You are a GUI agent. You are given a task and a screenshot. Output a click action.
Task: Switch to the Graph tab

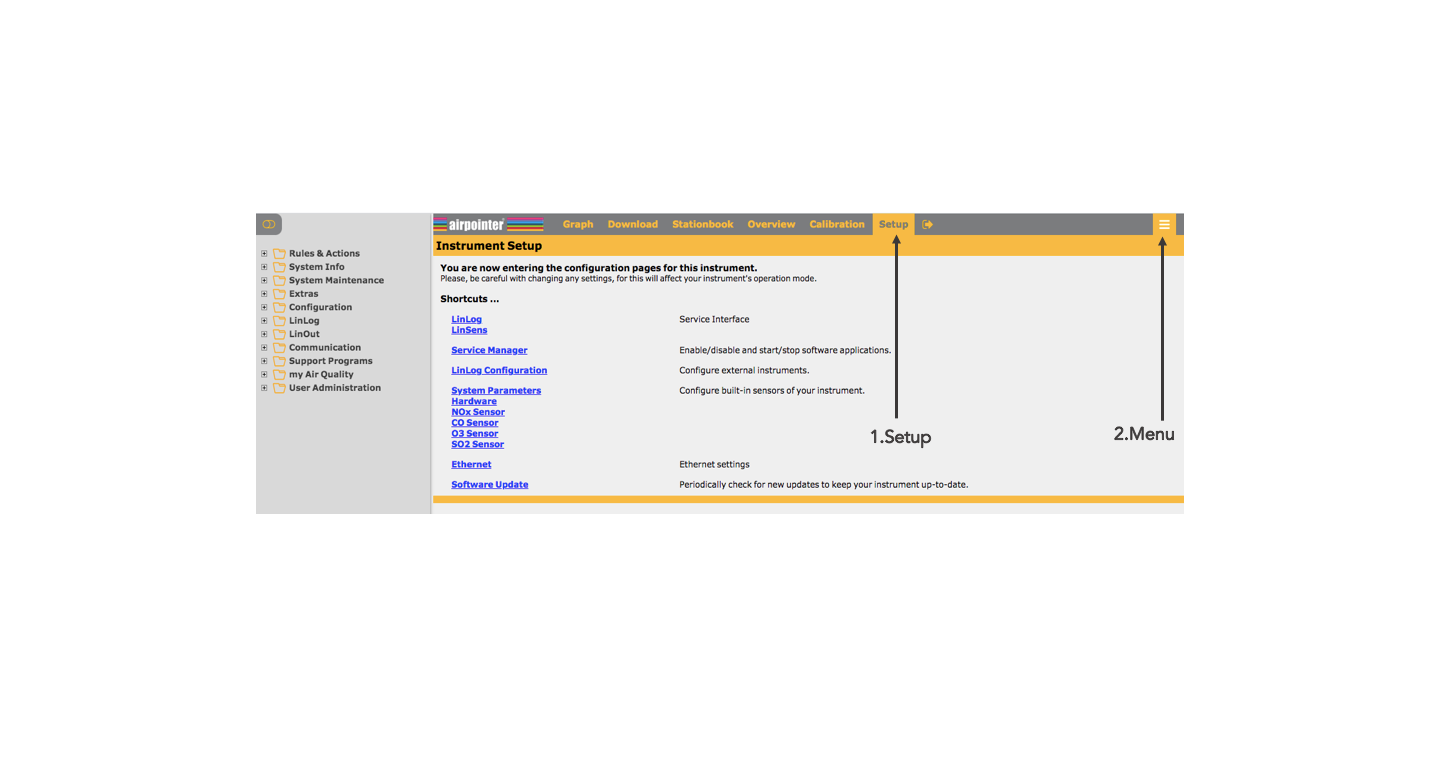(578, 225)
